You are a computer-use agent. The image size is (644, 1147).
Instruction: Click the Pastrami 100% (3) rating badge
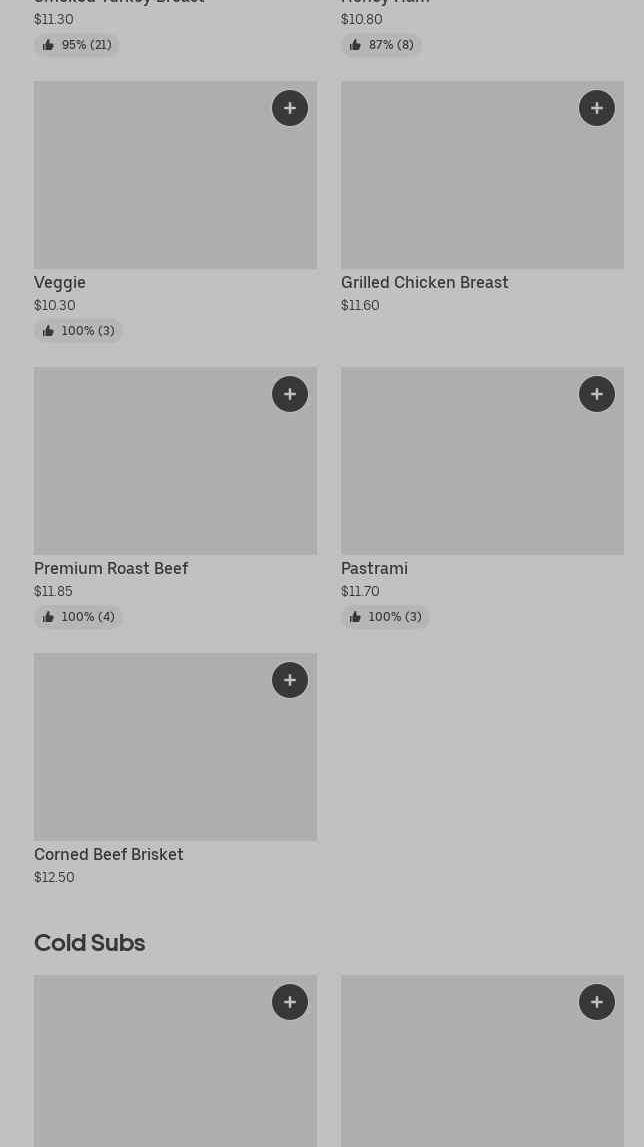click(385, 617)
